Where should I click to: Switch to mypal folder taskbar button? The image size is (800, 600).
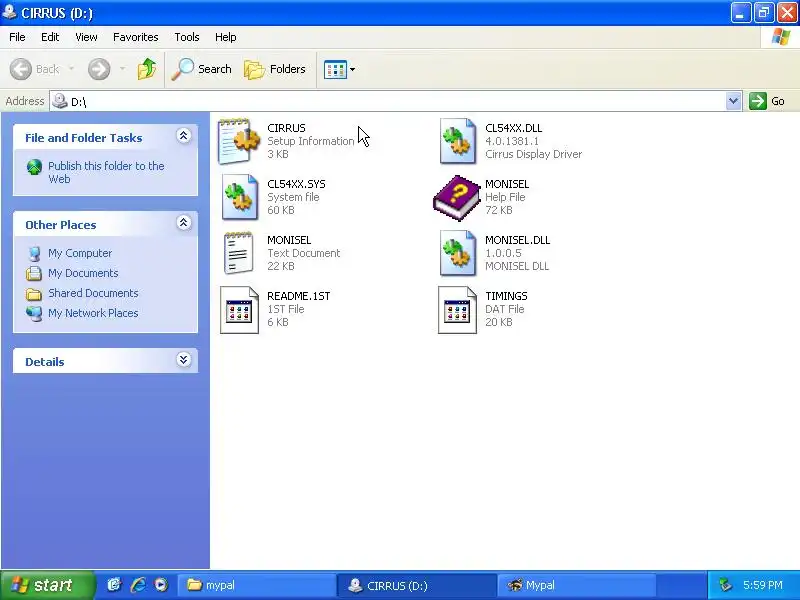pyautogui.click(x=257, y=585)
